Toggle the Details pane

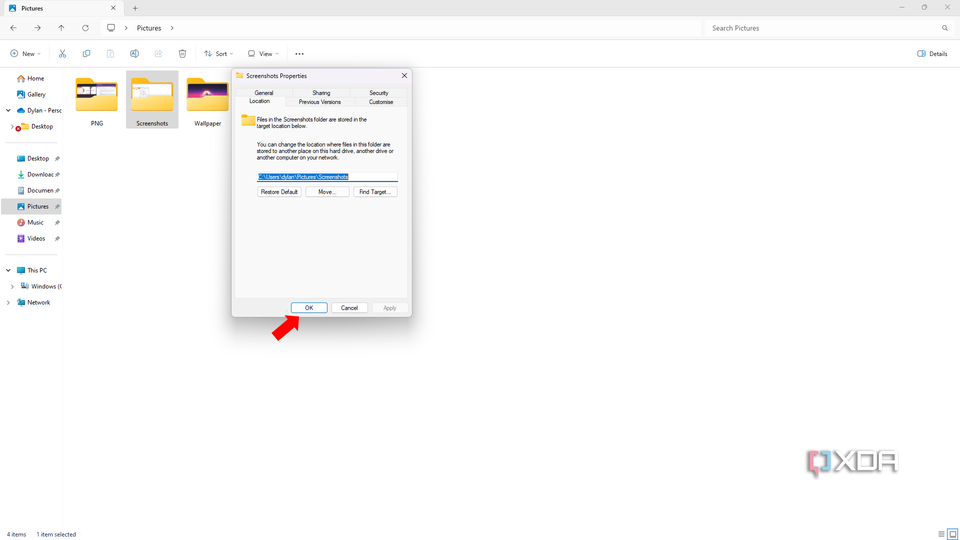point(932,54)
